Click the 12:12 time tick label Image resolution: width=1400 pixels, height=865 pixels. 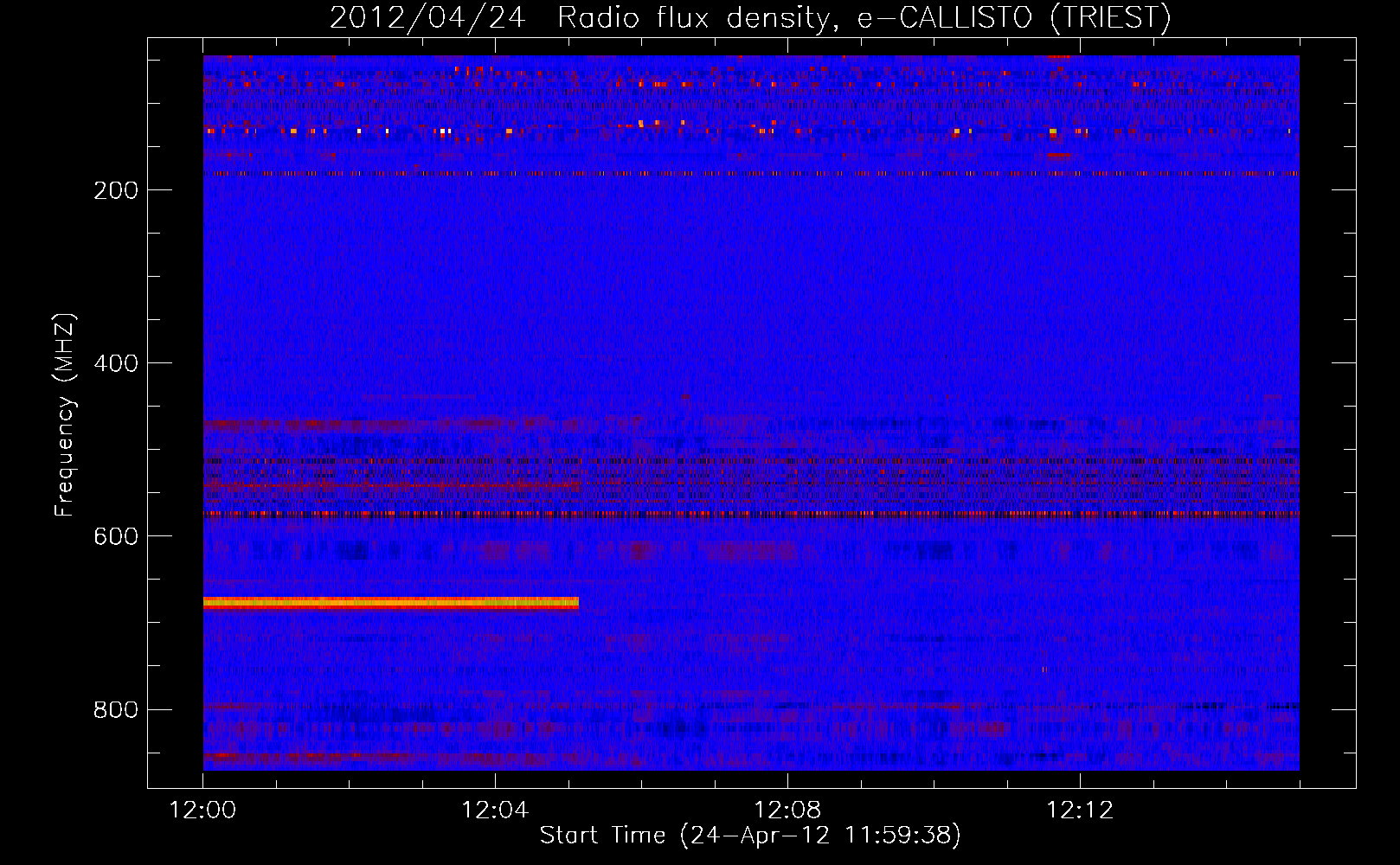(x=1080, y=811)
